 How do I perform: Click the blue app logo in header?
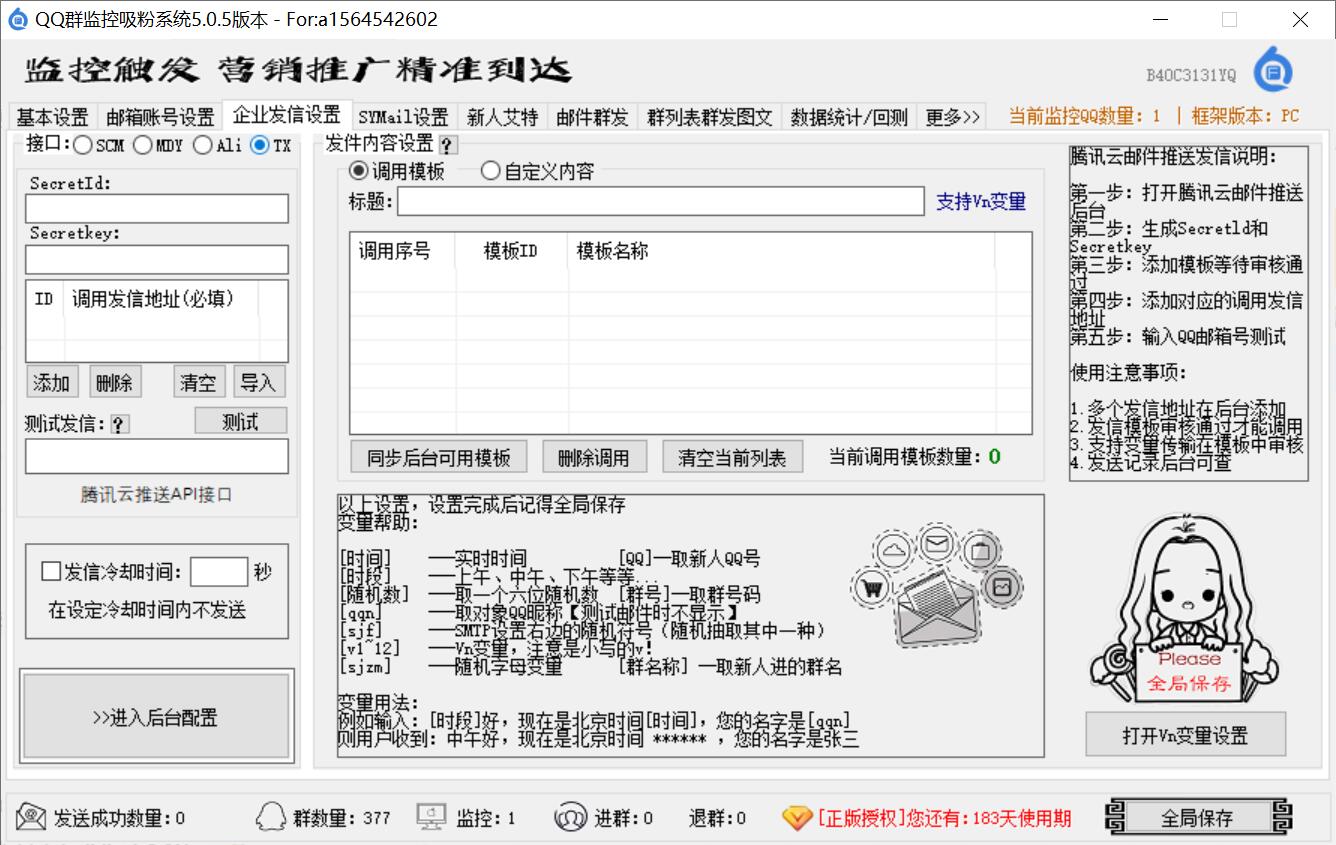[x=1273, y=71]
